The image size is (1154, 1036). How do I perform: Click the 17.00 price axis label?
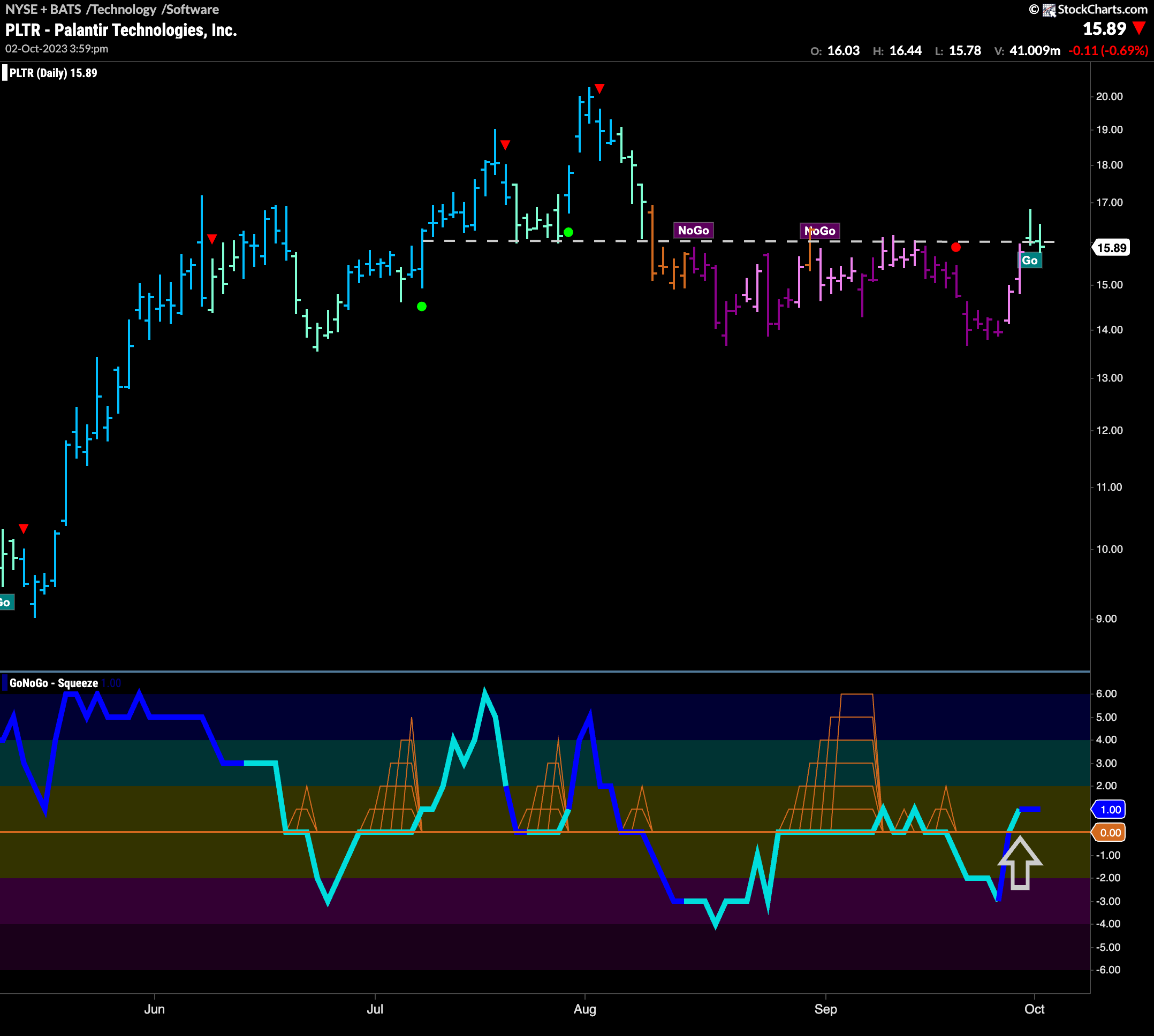tap(1109, 203)
